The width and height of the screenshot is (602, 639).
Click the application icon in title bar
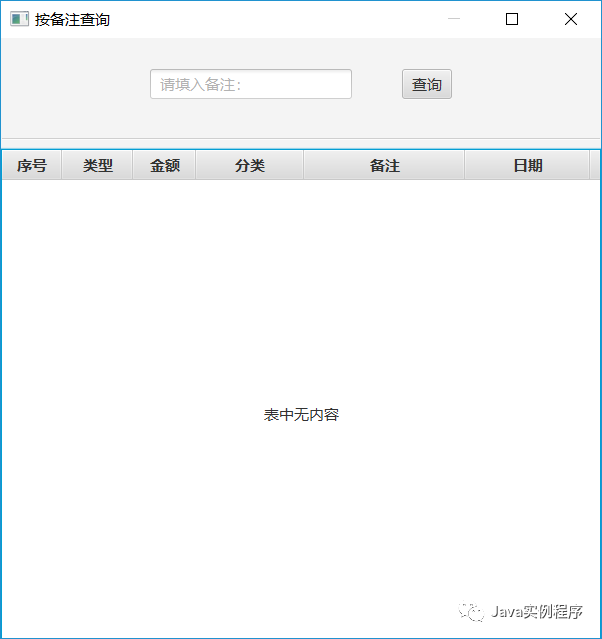coord(19,19)
